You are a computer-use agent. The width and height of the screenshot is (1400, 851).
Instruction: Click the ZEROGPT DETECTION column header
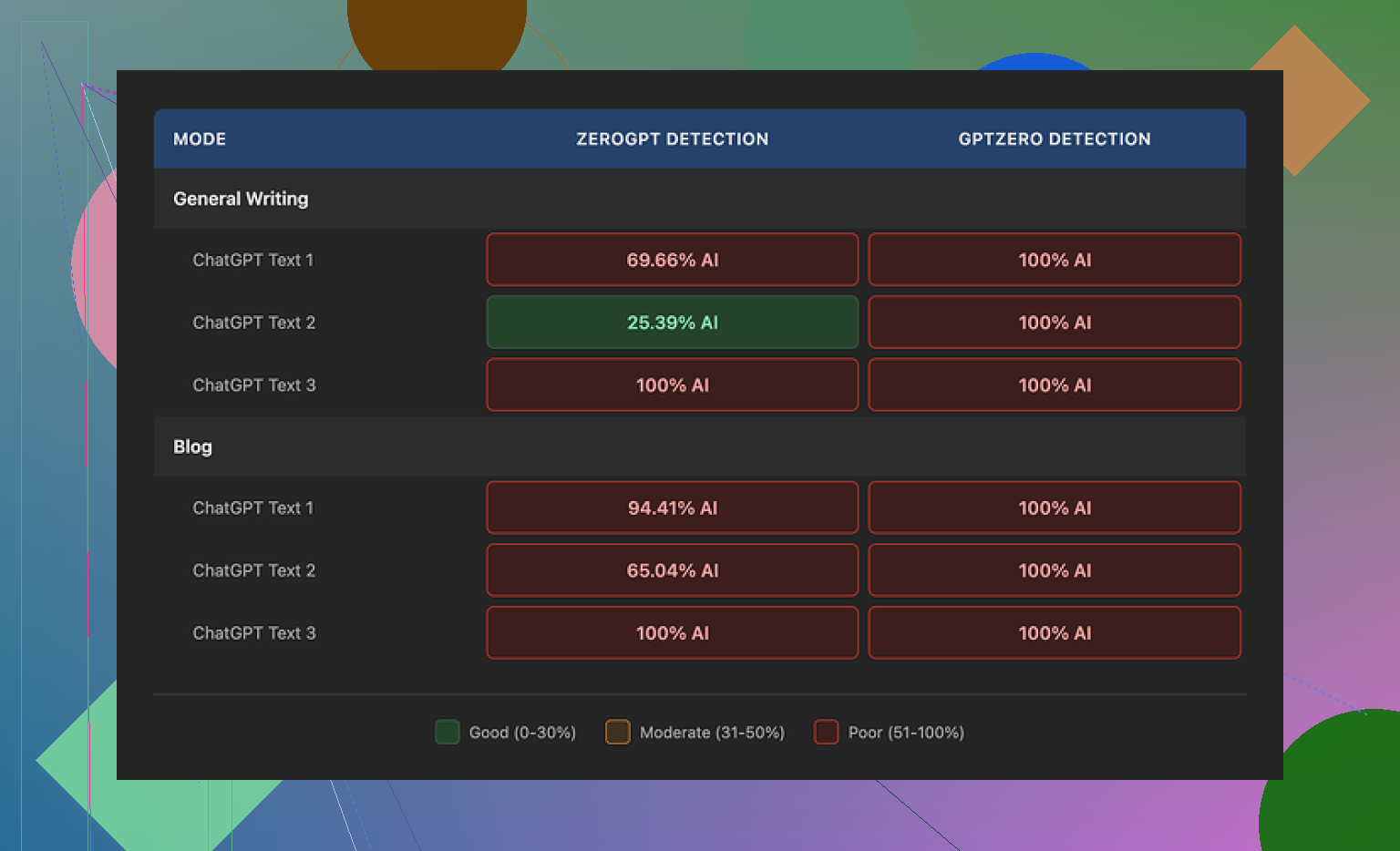coord(672,139)
